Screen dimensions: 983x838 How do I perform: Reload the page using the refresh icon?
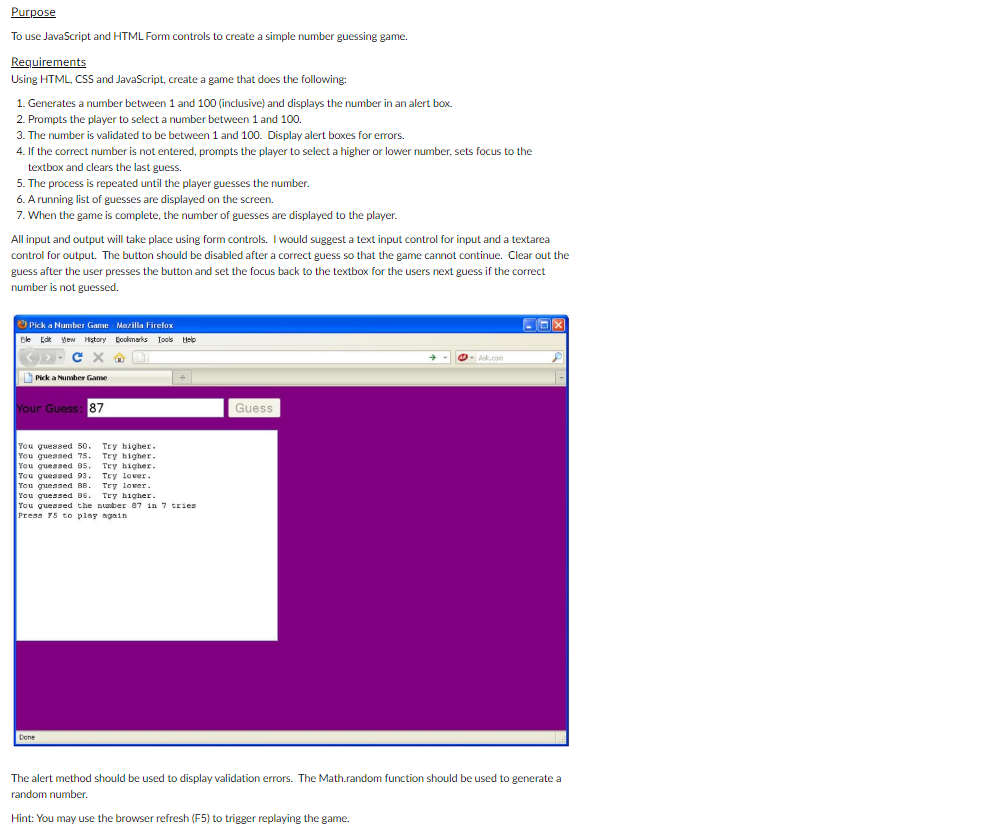[x=77, y=357]
